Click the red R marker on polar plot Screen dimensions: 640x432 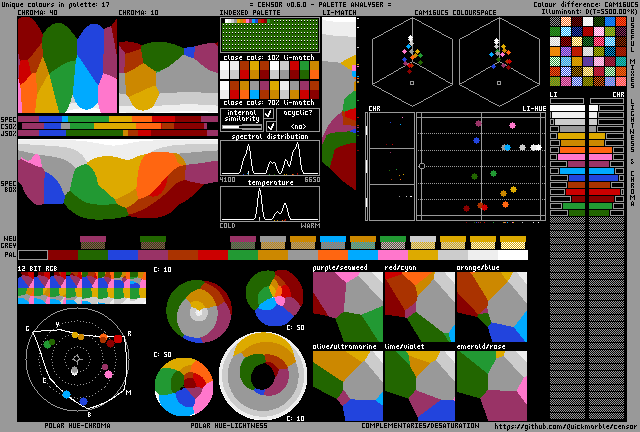(118, 338)
